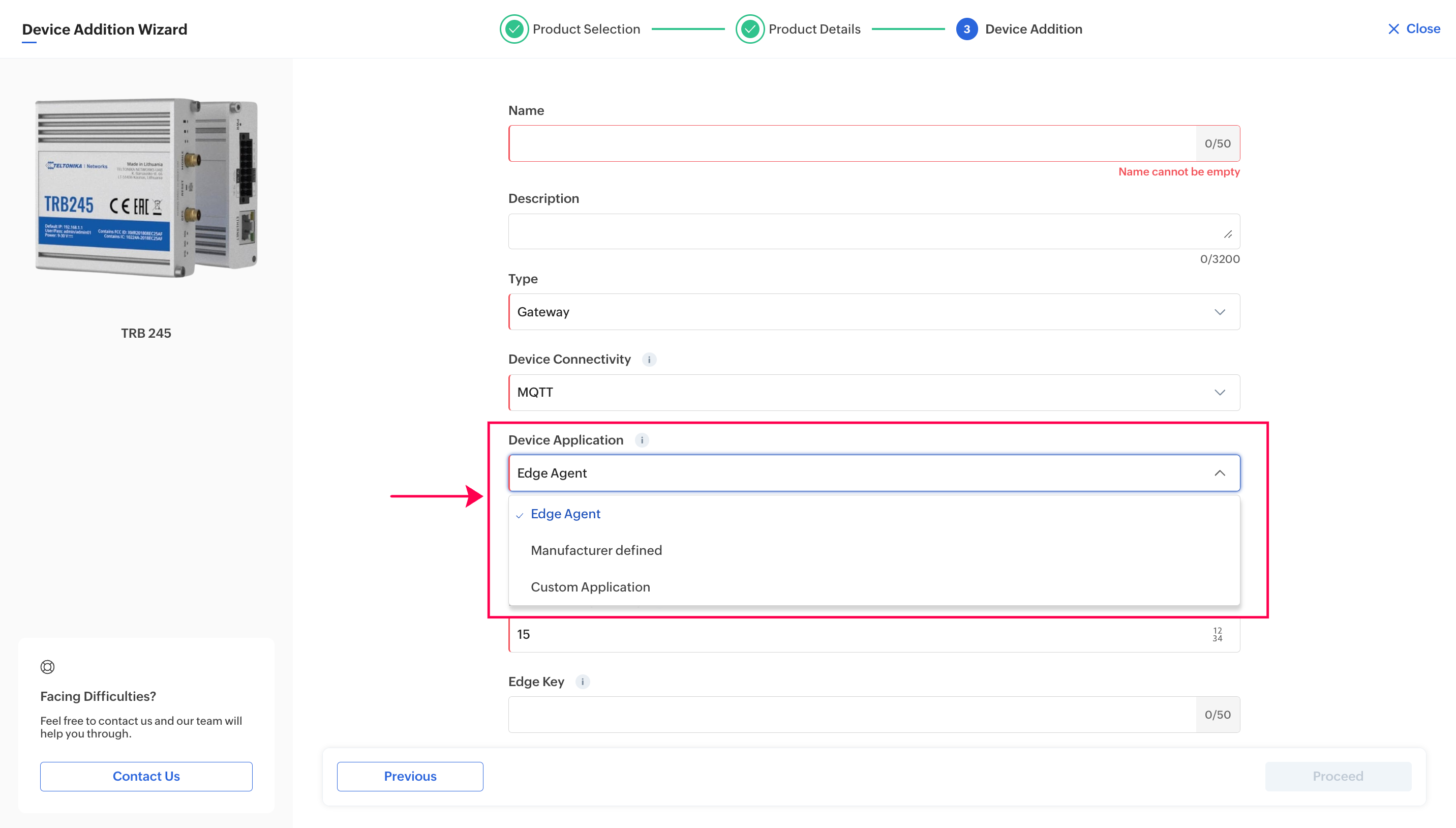Collapse the Edge Agent dropdown
Image resolution: width=1456 pixels, height=828 pixels.
point(1219,473)
